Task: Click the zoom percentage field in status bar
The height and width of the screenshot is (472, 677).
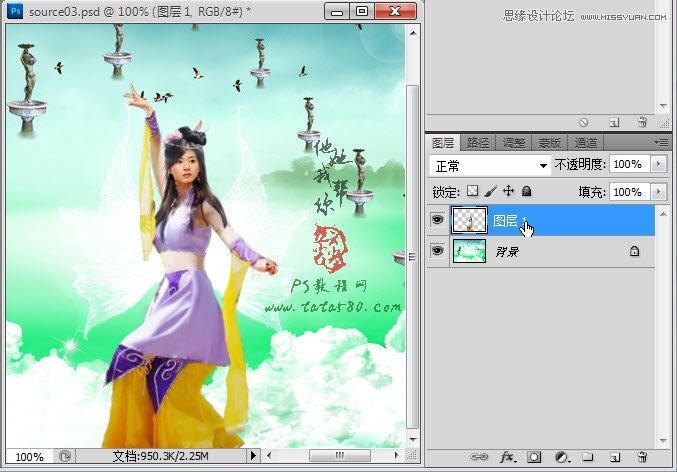Action: [x=29, y=456]
